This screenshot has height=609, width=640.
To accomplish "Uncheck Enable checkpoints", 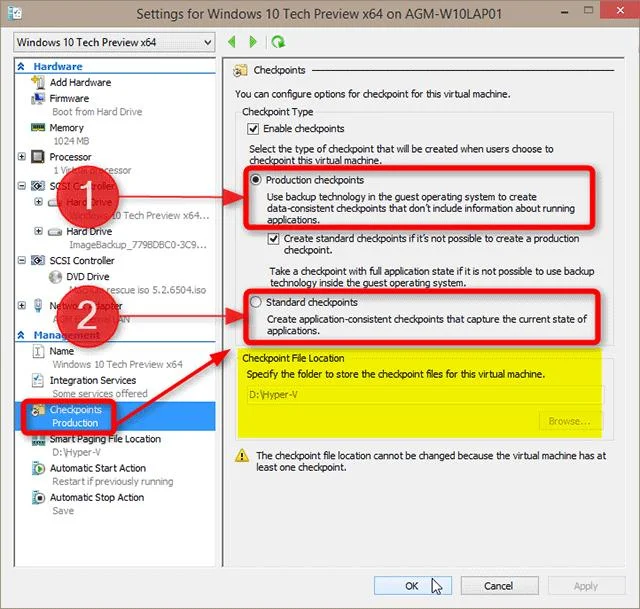I will (x=253, y=129).
